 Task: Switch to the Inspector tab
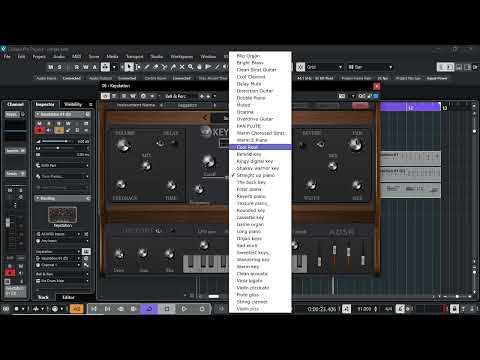(45, 104)
